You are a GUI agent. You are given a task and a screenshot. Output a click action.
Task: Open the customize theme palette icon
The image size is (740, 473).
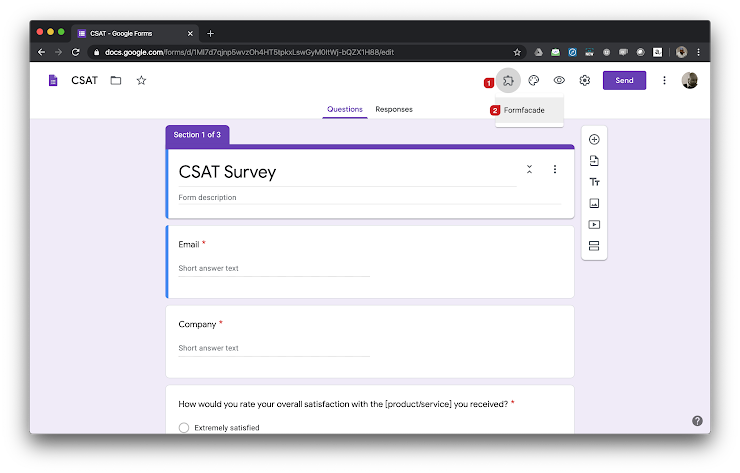[534, 81]
